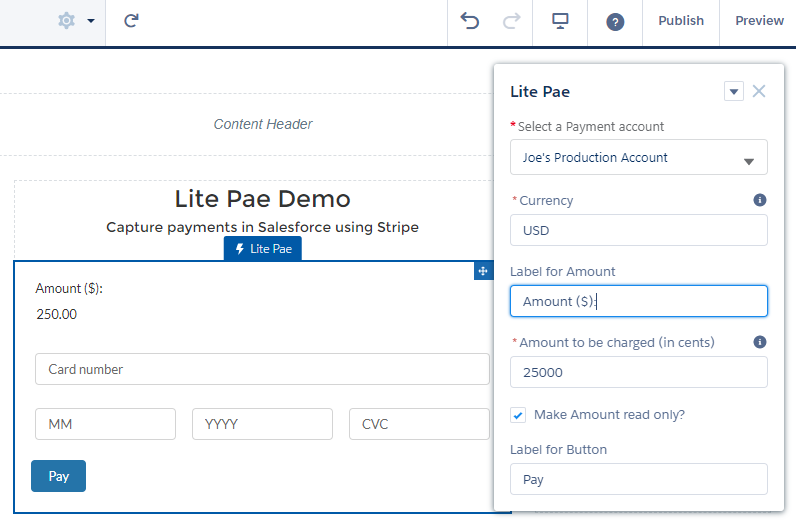796x524 pixels.
Task: Click the YYYY expiry year field
Action: [262, 424]
